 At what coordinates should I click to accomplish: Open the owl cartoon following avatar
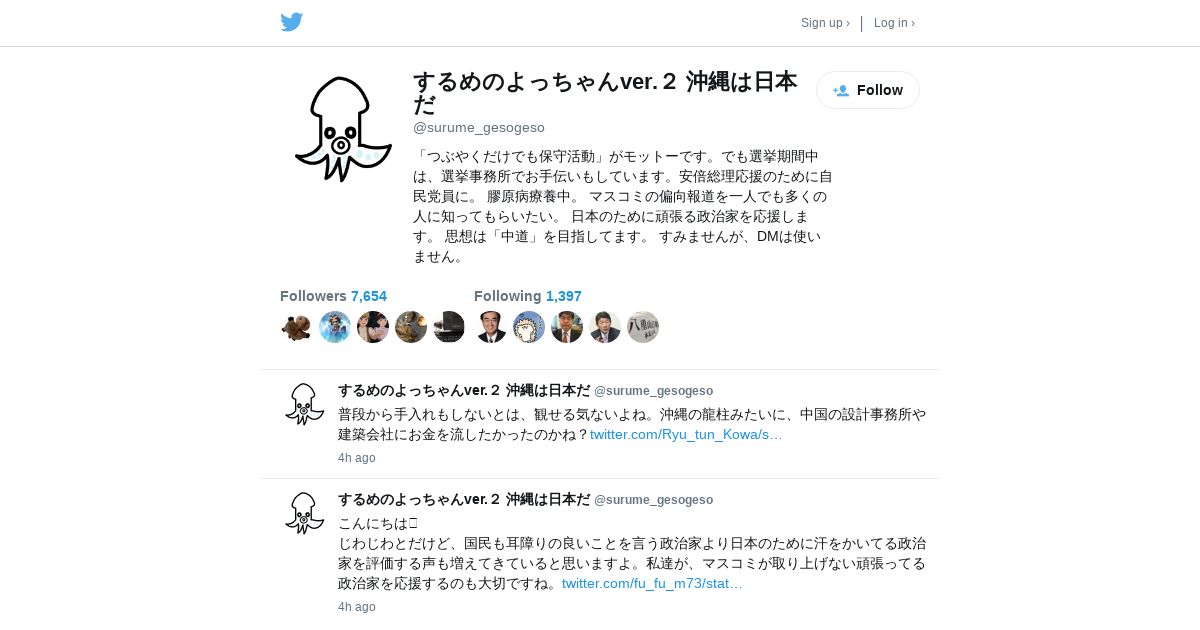pos(528,327)
